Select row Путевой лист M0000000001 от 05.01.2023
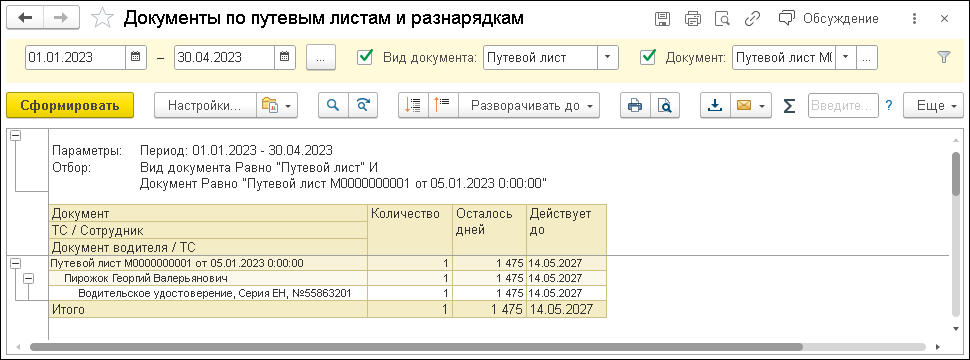970x360 pixels. point(208,263)
